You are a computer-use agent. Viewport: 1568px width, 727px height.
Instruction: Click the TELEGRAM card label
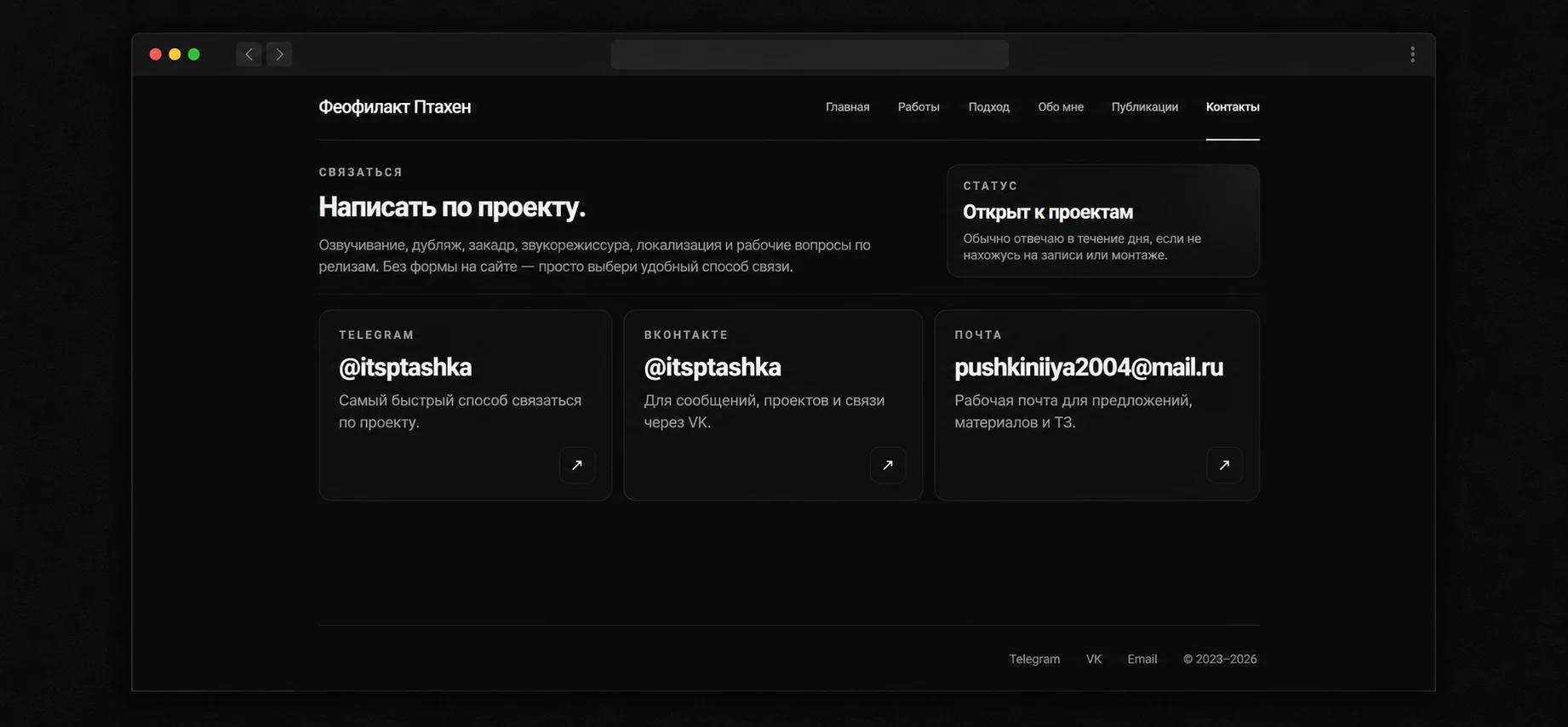click(376, 335)
